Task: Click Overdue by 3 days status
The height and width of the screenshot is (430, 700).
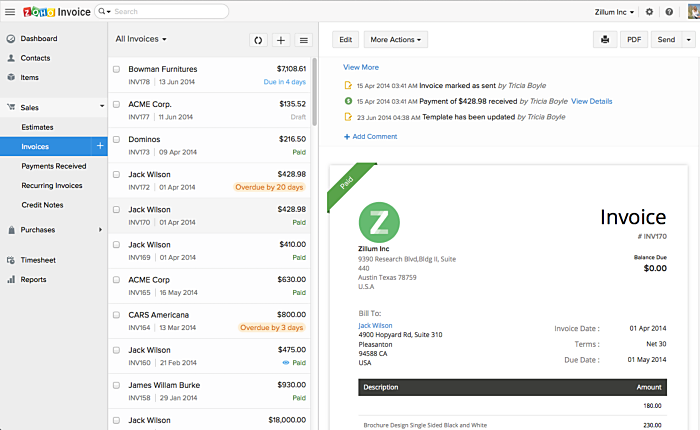Action: click(x=271, y=327)
